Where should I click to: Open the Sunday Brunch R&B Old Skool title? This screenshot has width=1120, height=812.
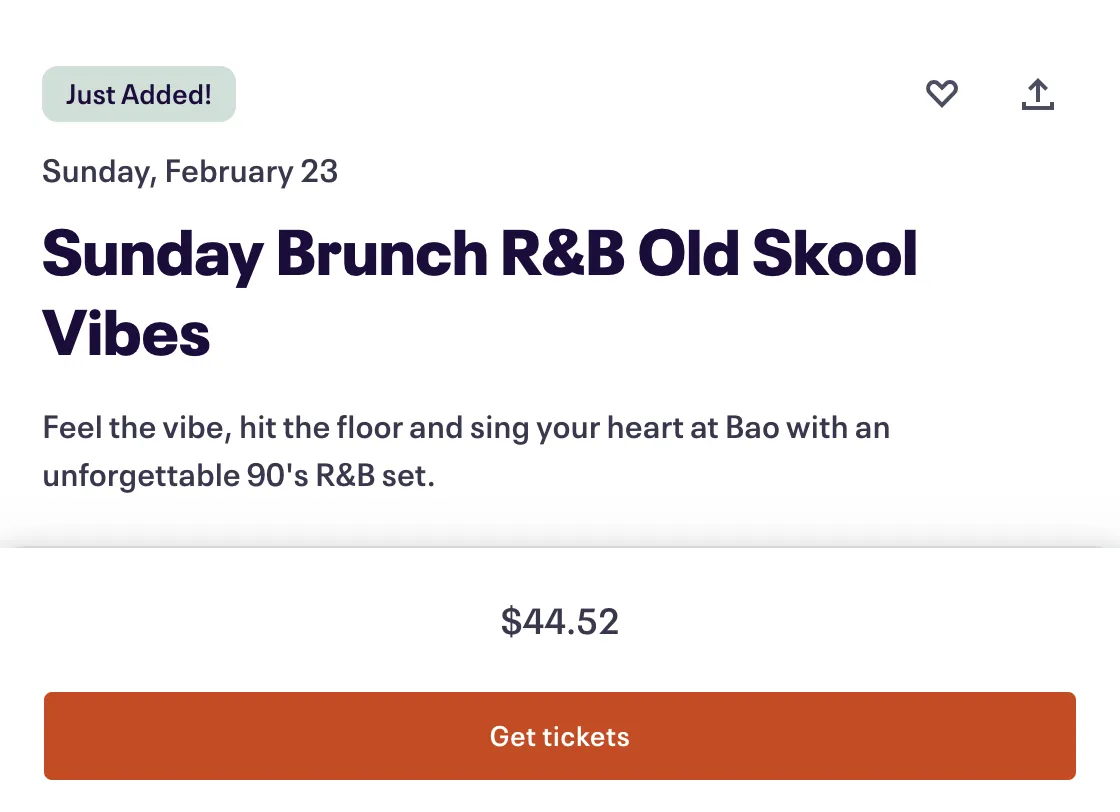point(479,254)
